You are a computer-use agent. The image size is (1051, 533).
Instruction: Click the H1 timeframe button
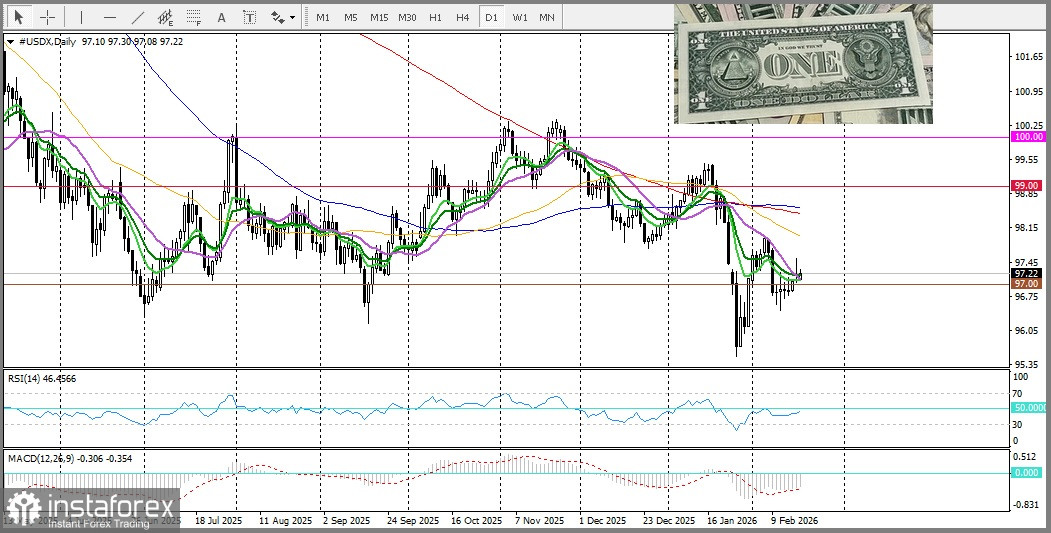tap(435, 17)
